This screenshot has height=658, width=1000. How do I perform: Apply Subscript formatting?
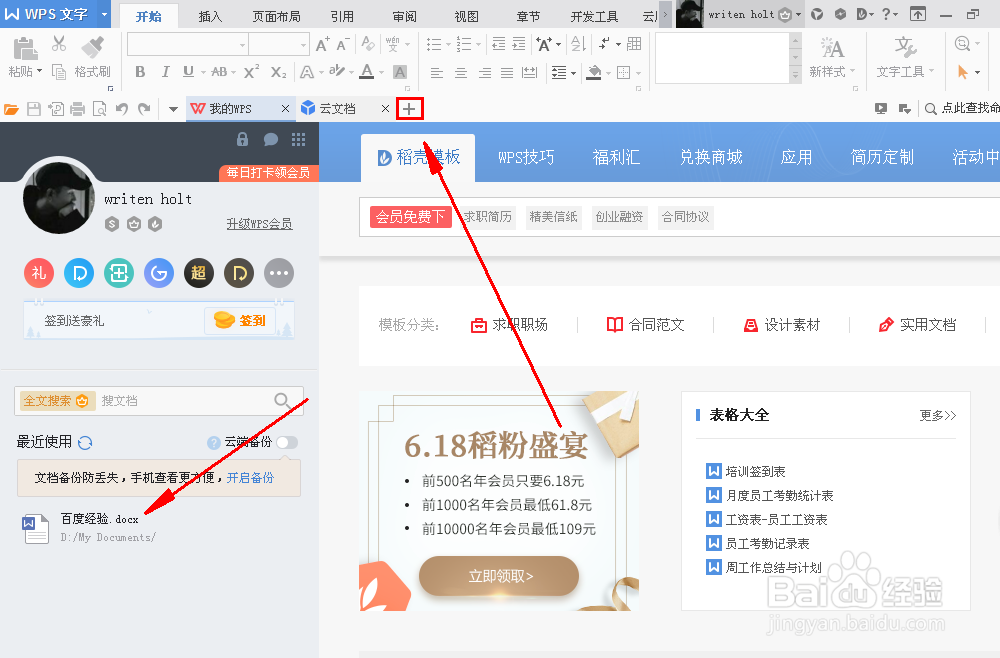tap(278, 73)
